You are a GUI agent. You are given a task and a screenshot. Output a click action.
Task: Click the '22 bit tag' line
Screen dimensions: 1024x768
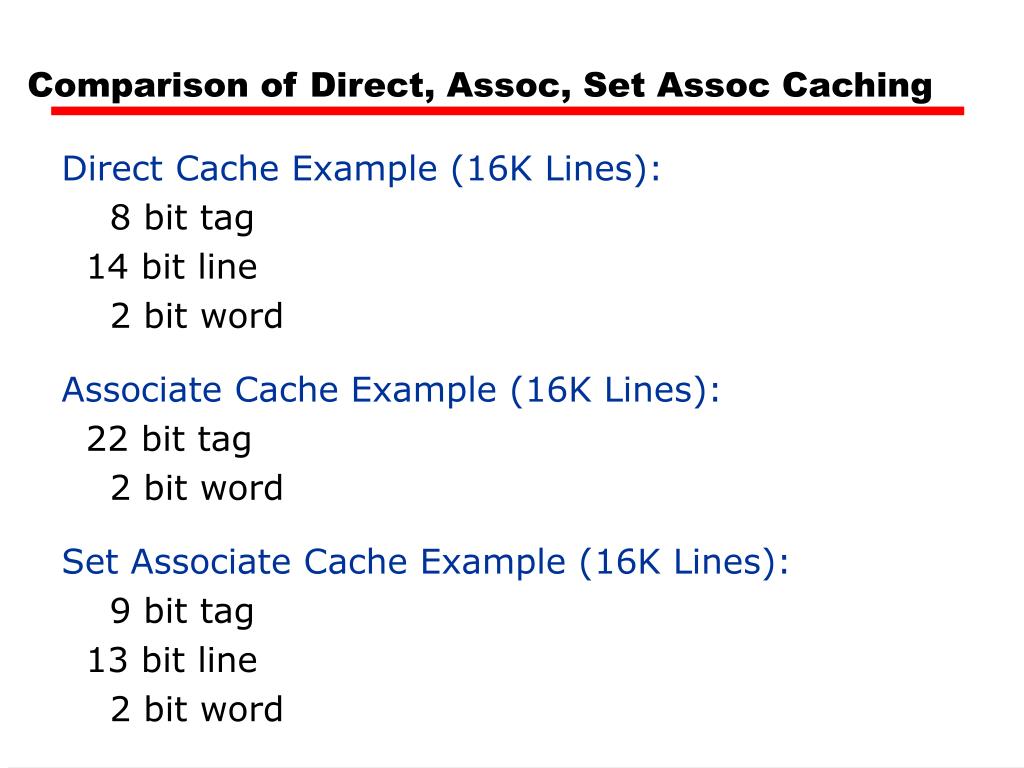(169, 439)
